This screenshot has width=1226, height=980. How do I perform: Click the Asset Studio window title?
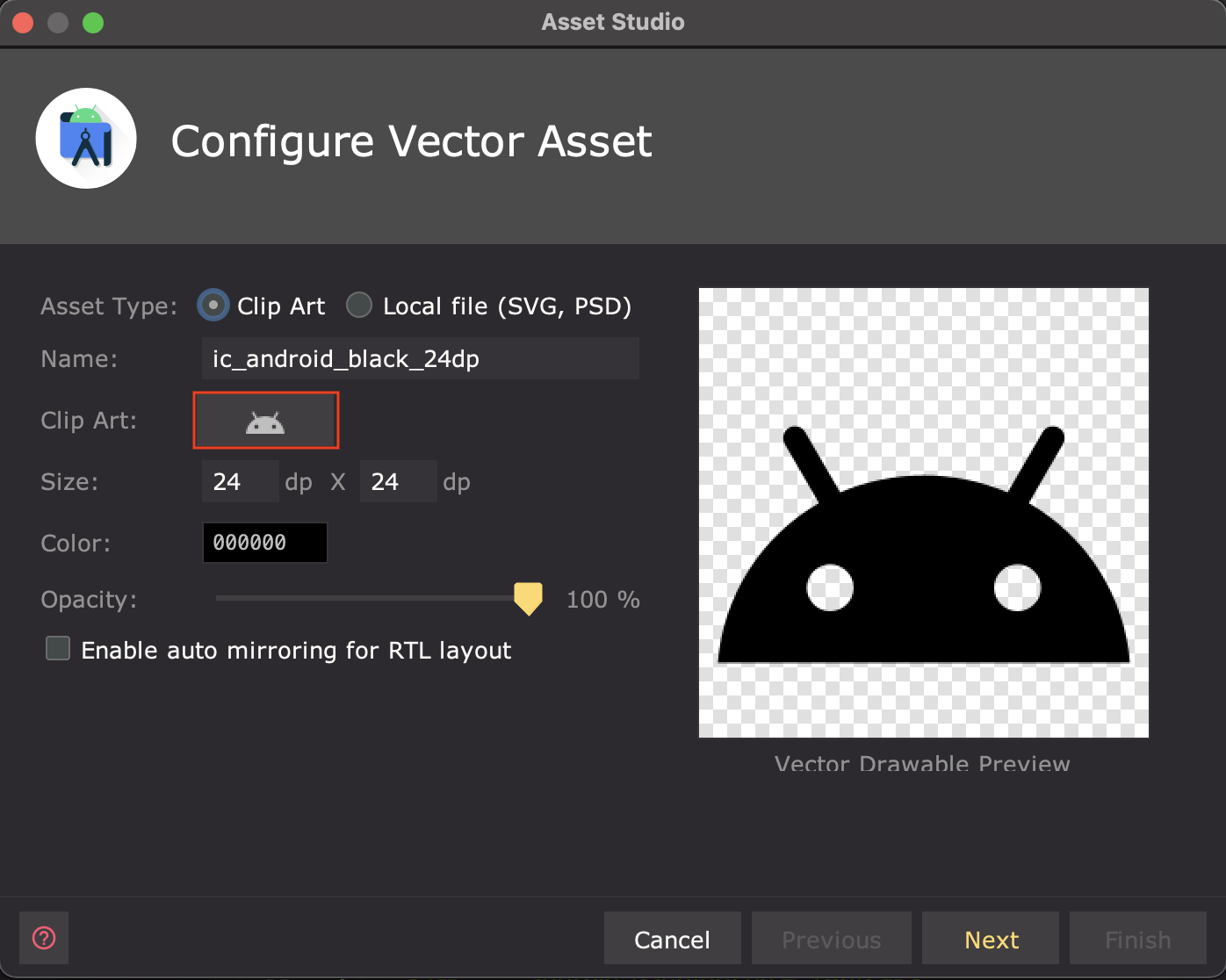click(x=613, y=22)
